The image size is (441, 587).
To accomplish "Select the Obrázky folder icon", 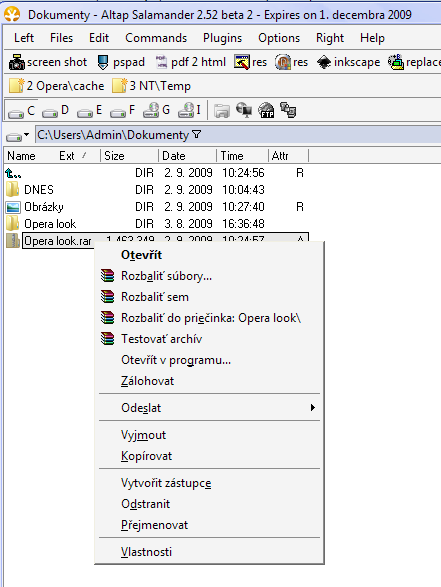I will (x=13, y=207).
